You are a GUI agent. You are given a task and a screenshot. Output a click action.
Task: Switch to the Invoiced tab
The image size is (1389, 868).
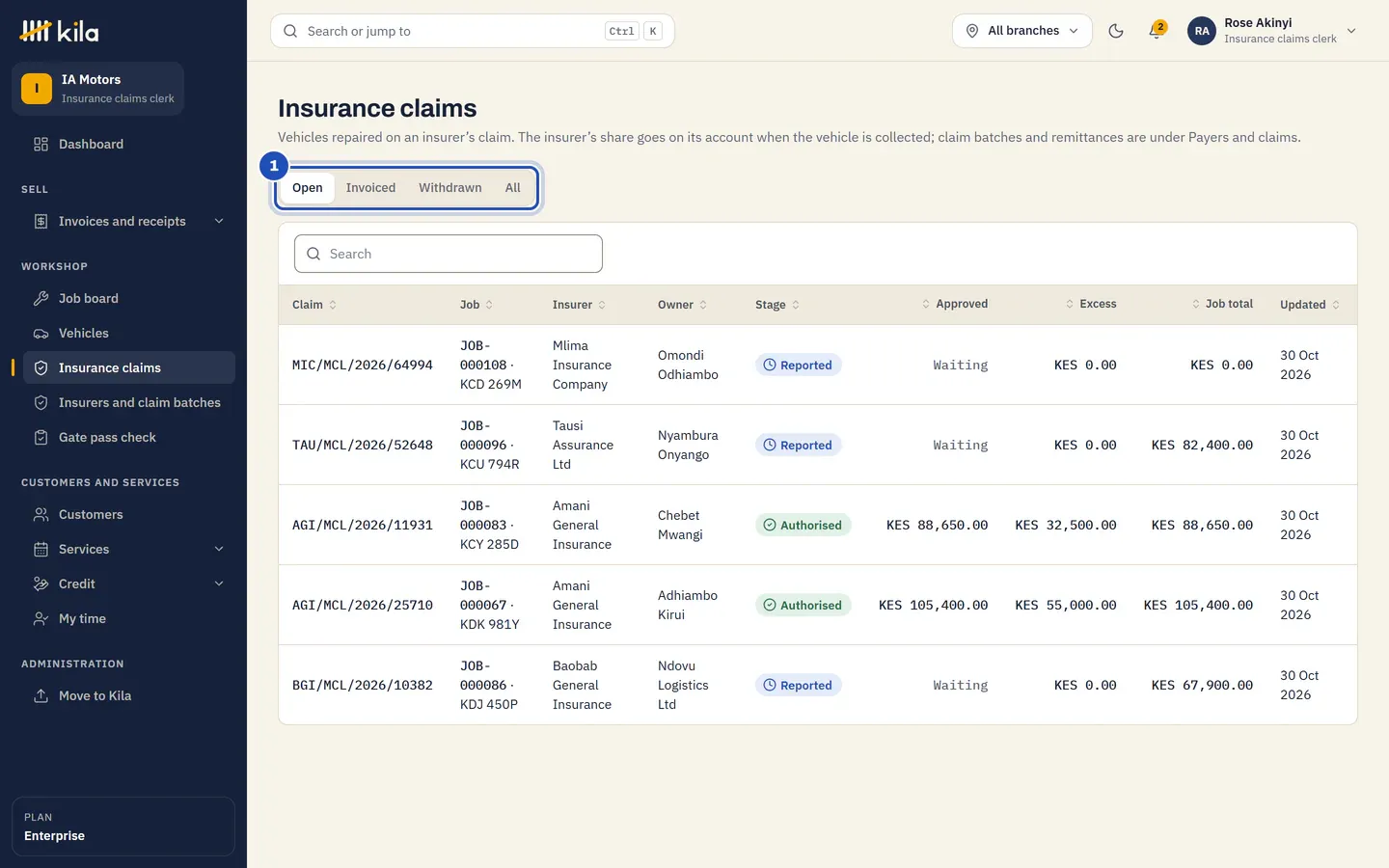(371, 188)
